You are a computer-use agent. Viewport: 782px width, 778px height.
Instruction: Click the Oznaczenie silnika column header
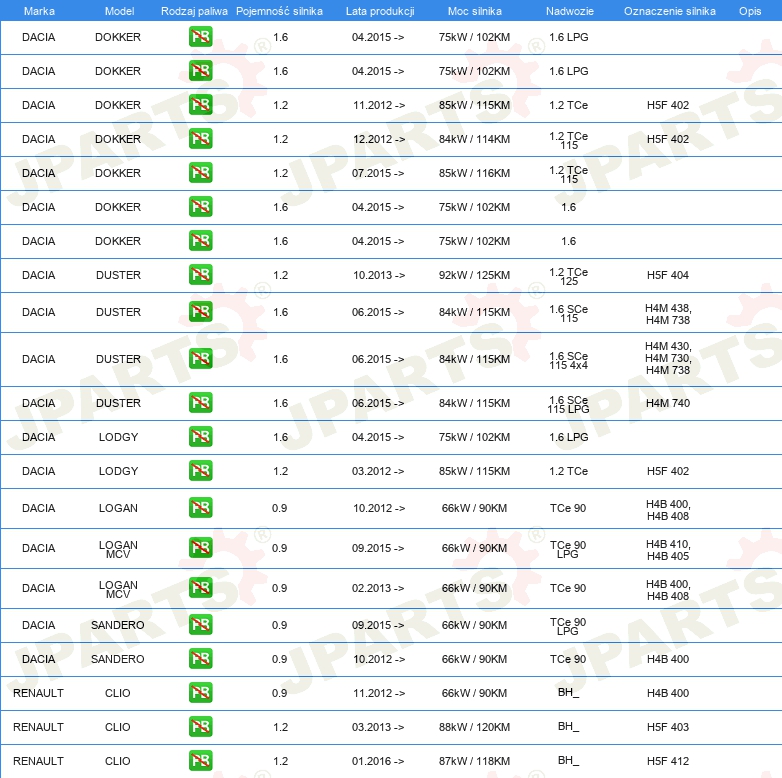(x=668, y=10)
